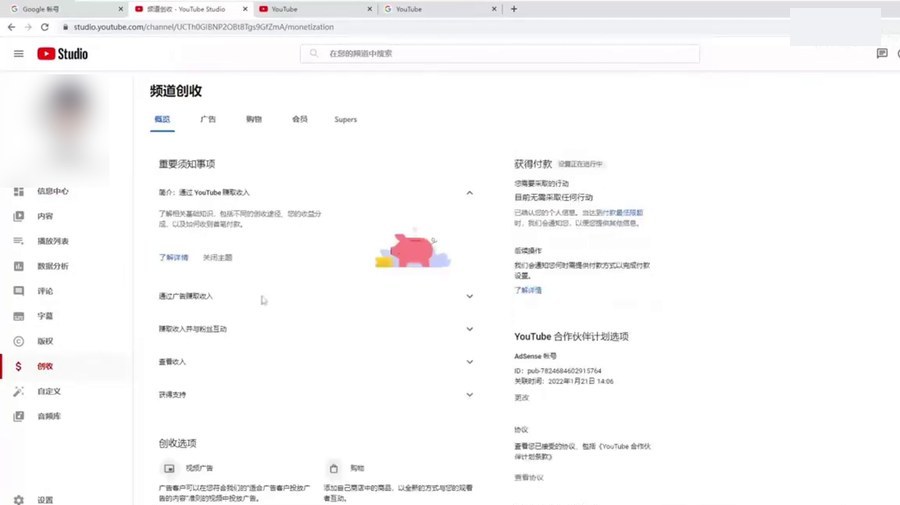Collapse the 简介: 通过 YouTube 赚取收入 section
The image size is (900, 505).
[x=470, y=193]
